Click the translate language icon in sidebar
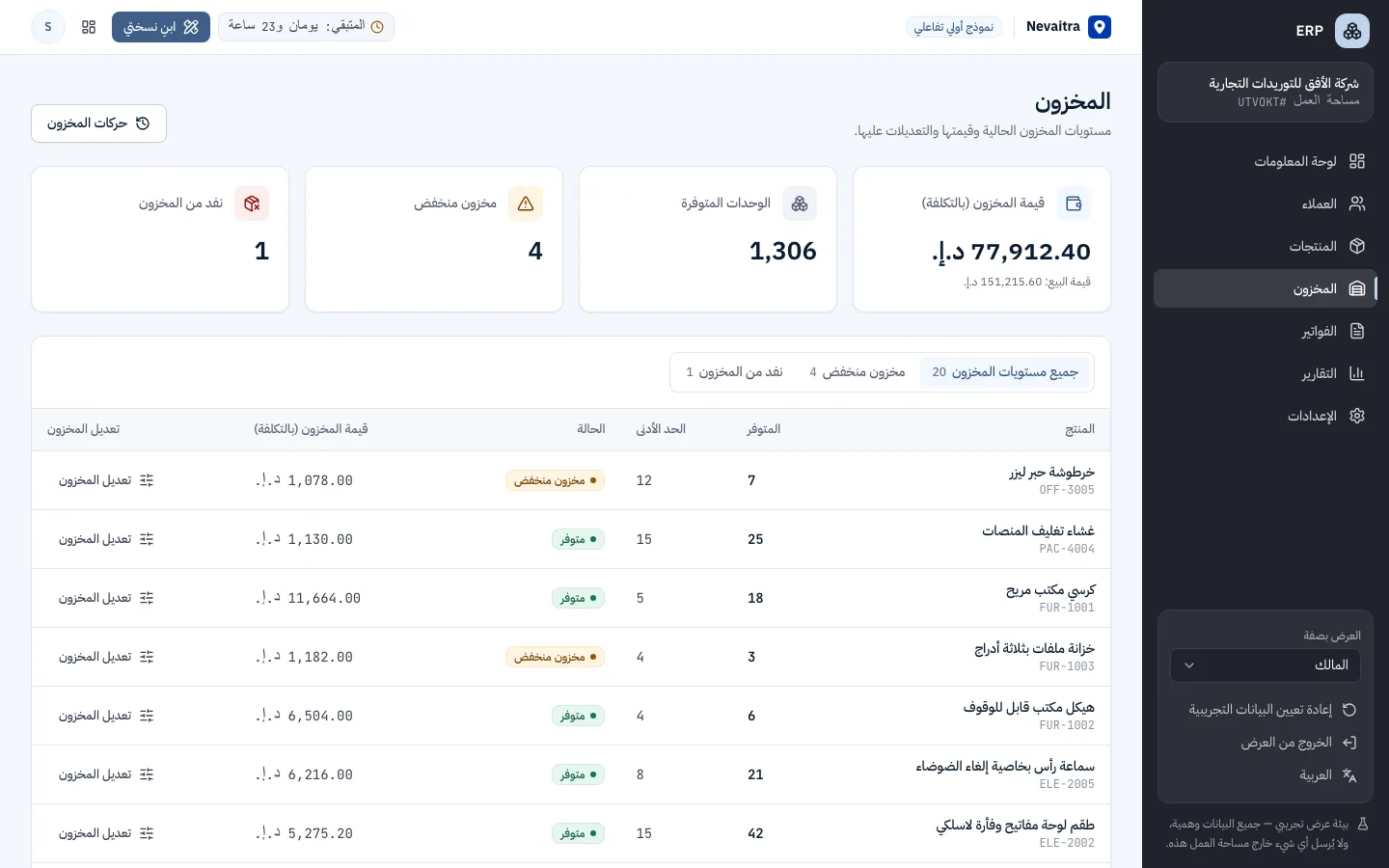 tap(1349, 775)
